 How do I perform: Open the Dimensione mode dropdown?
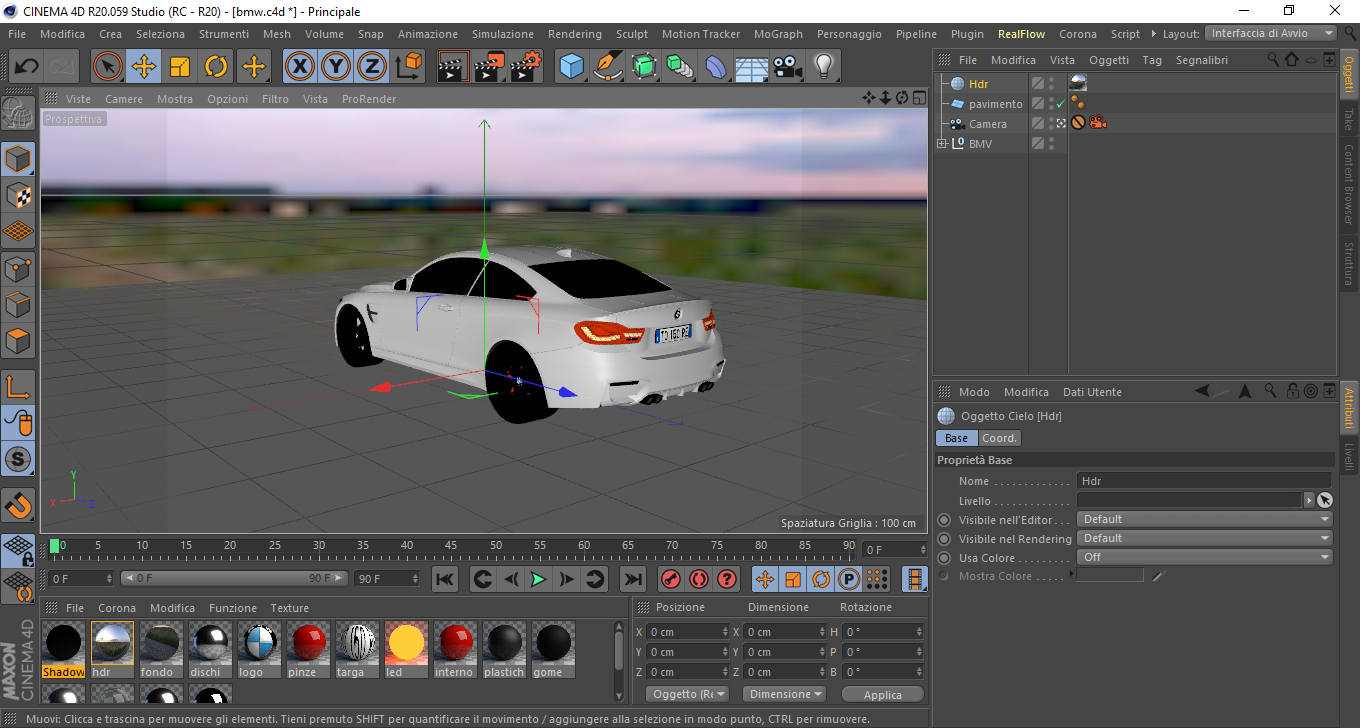(x=785, y=694)
